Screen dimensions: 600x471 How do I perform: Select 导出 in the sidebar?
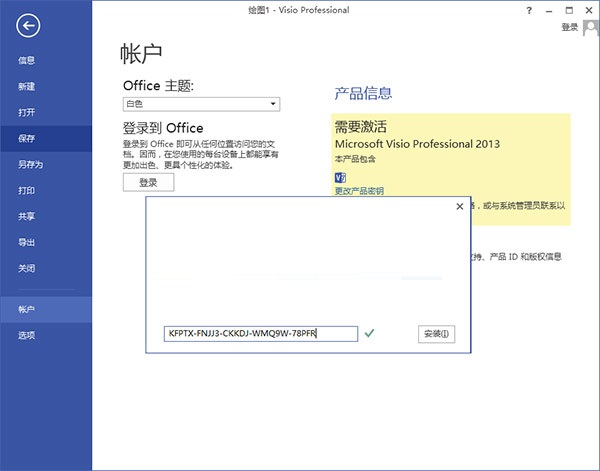click(x=46, y=243)
